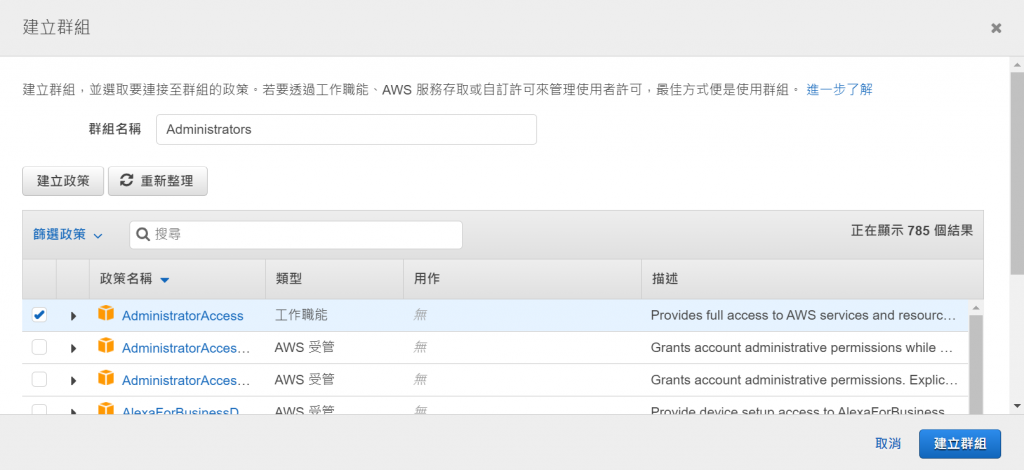Check the box for the first AWS 受管 policy
1024x470 pixels.
point(39,348)
